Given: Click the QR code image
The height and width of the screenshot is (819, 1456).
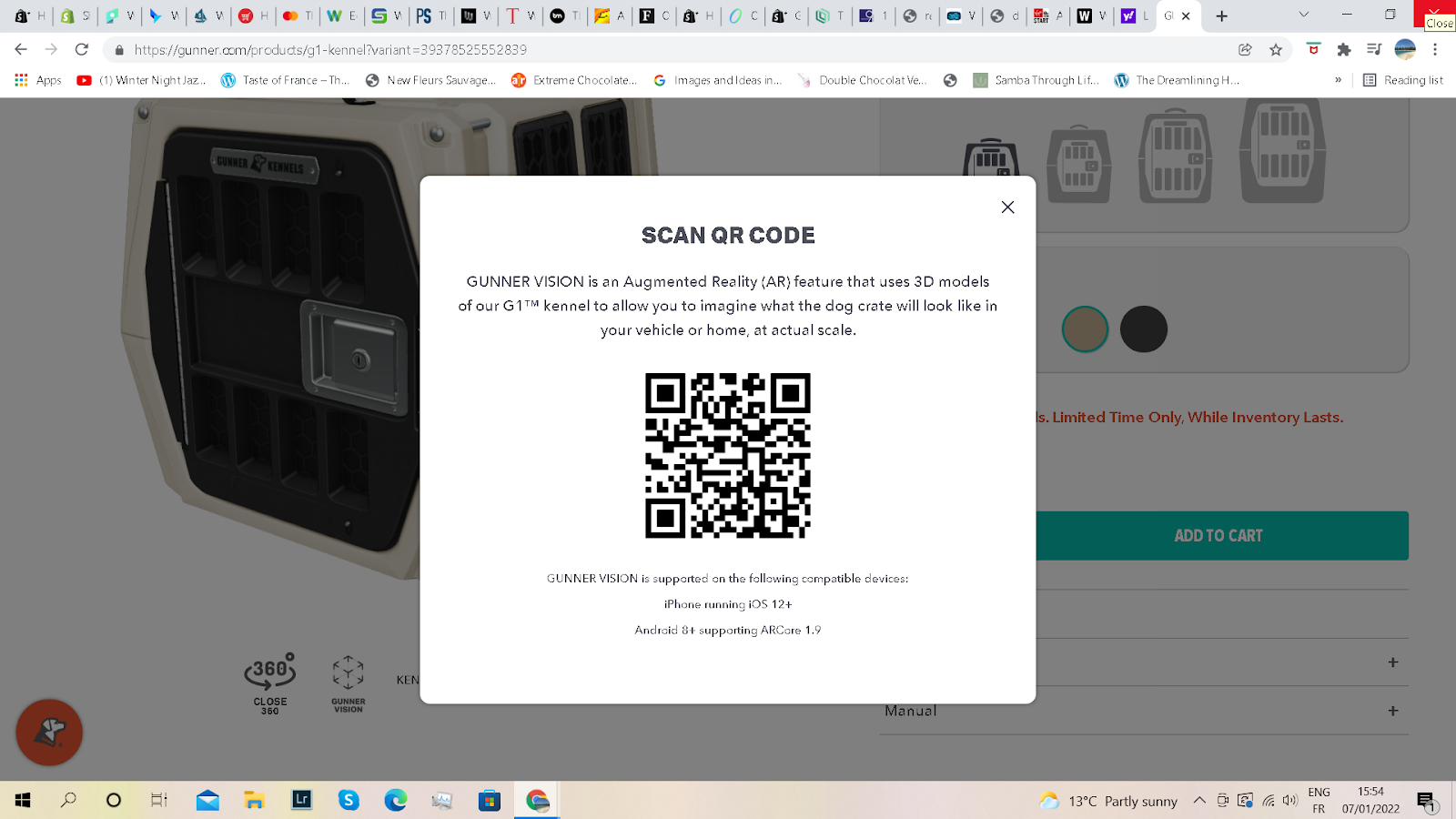Looking at the screenshot, I should 728,455.
